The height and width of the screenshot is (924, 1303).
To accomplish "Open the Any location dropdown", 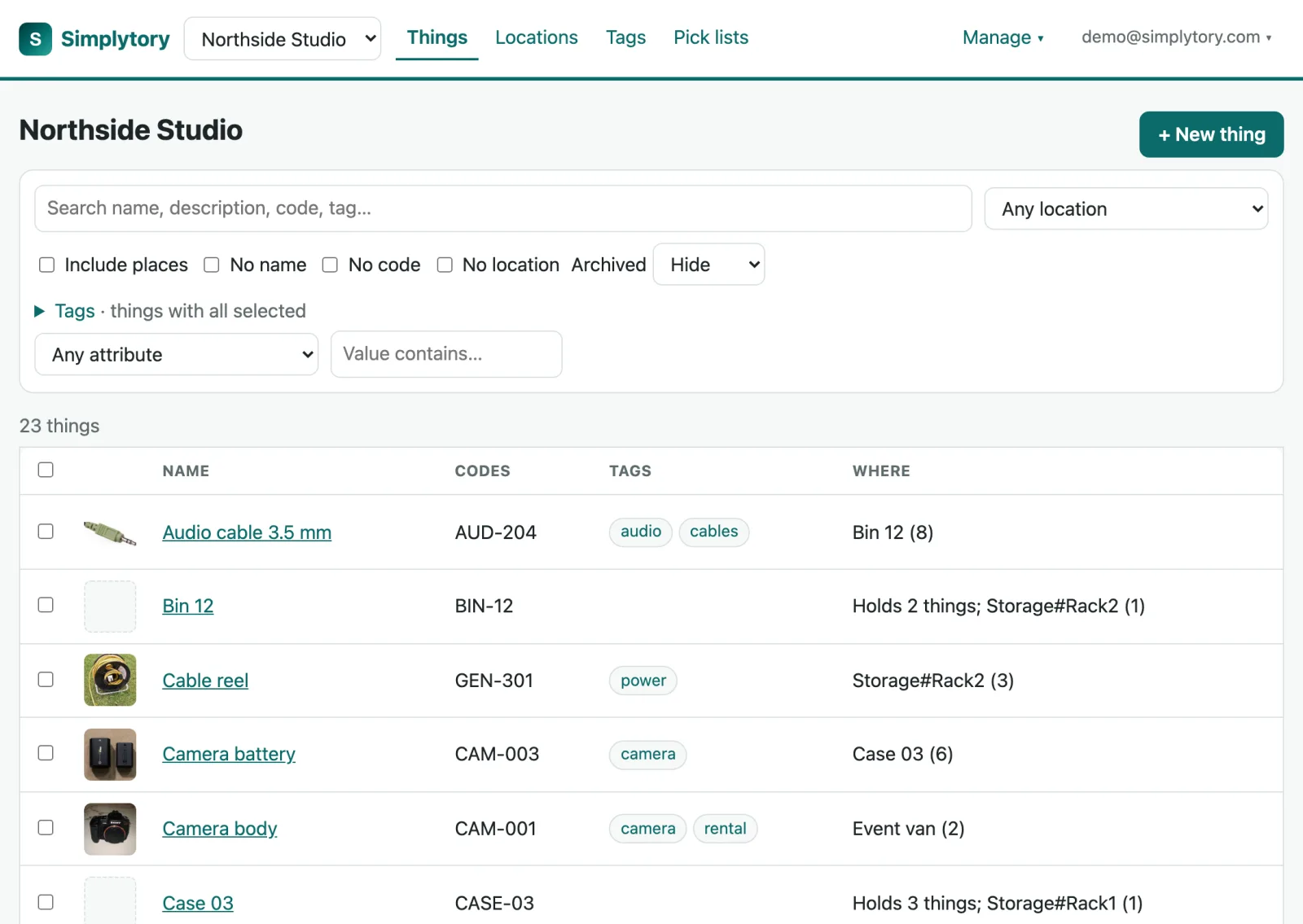I will (1126, 209).
